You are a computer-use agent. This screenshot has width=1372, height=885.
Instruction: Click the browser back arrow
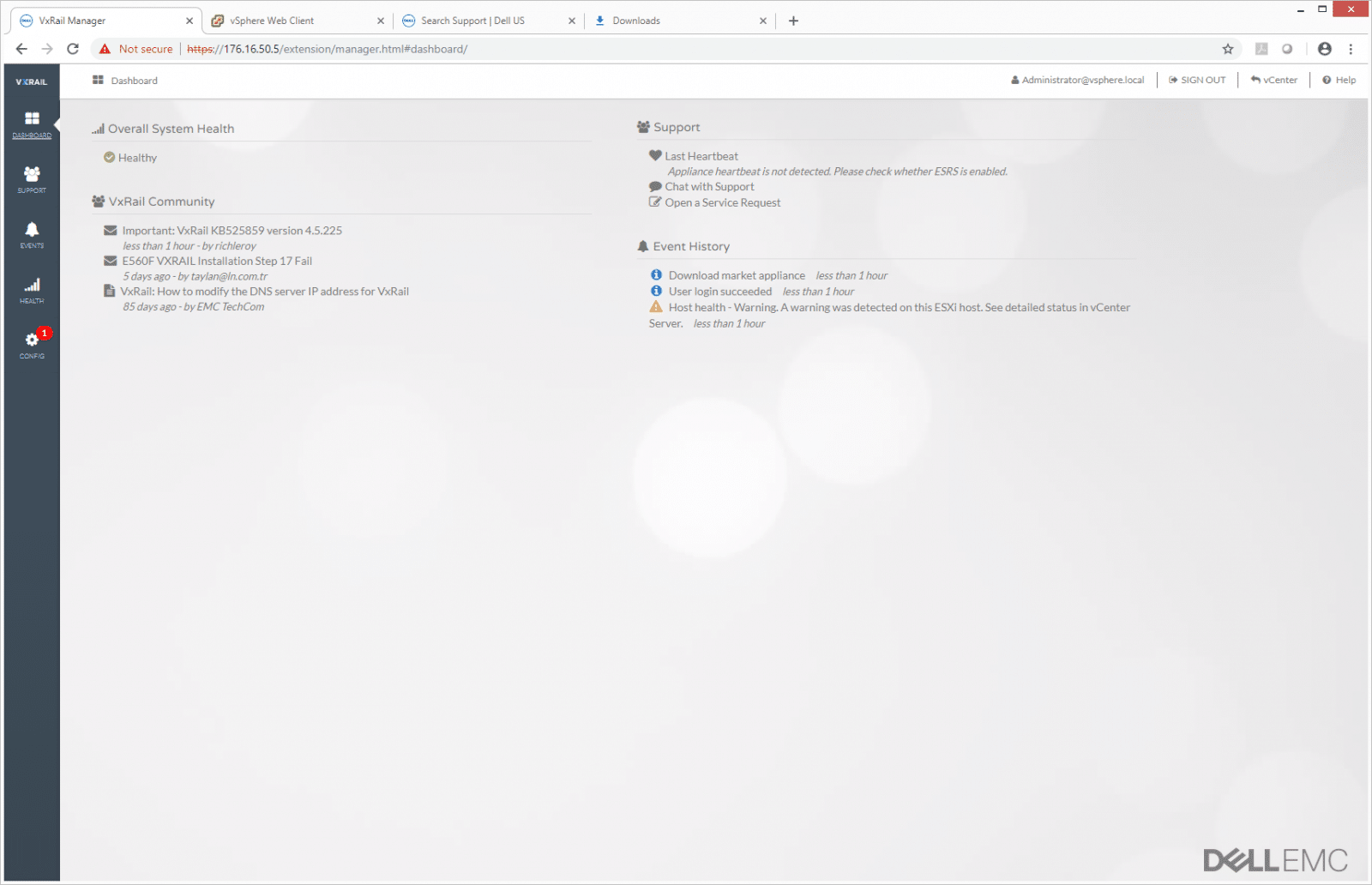[x=21, y=49]
